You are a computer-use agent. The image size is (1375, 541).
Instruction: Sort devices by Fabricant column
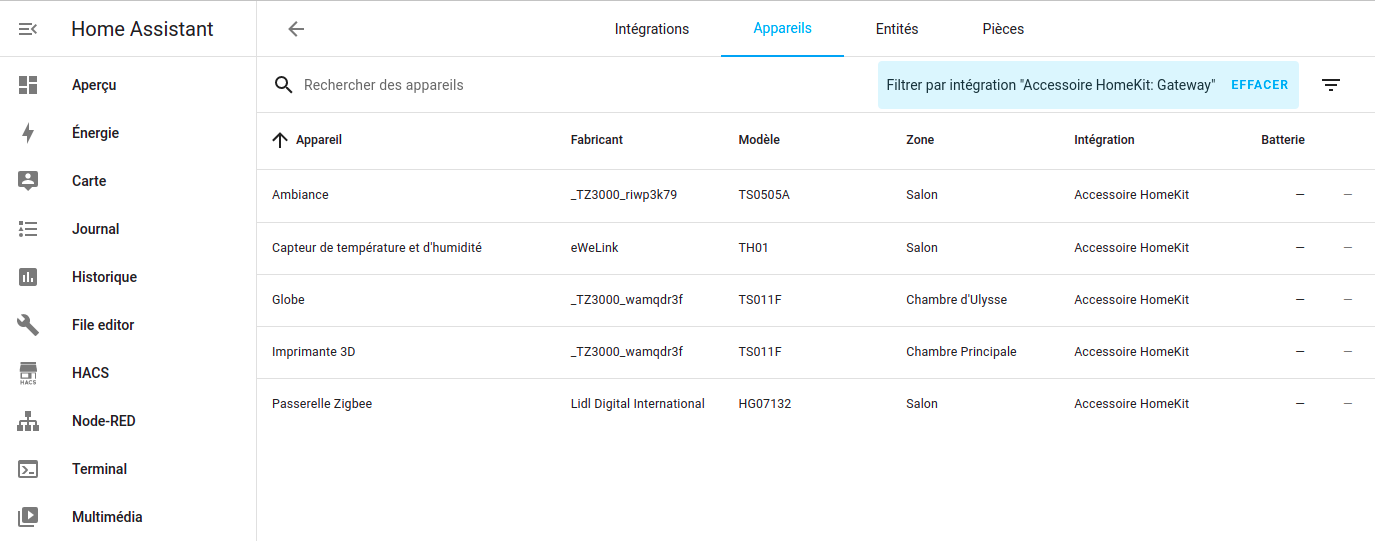pyautogui.click(x=596, y=140)
